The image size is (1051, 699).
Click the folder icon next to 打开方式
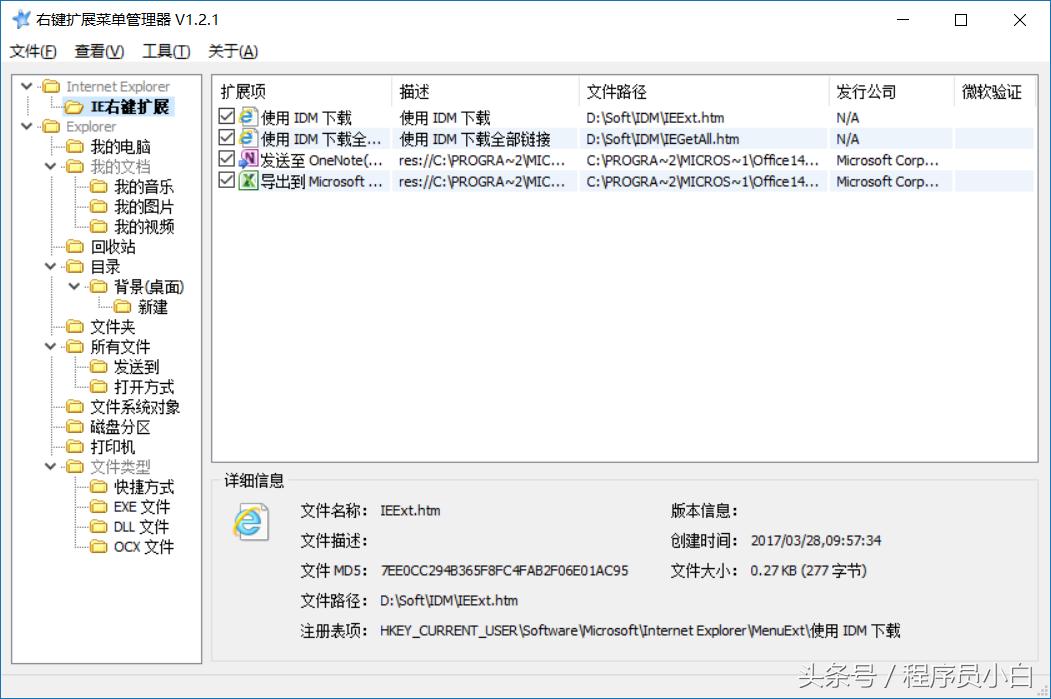click(x=99, y=386)
